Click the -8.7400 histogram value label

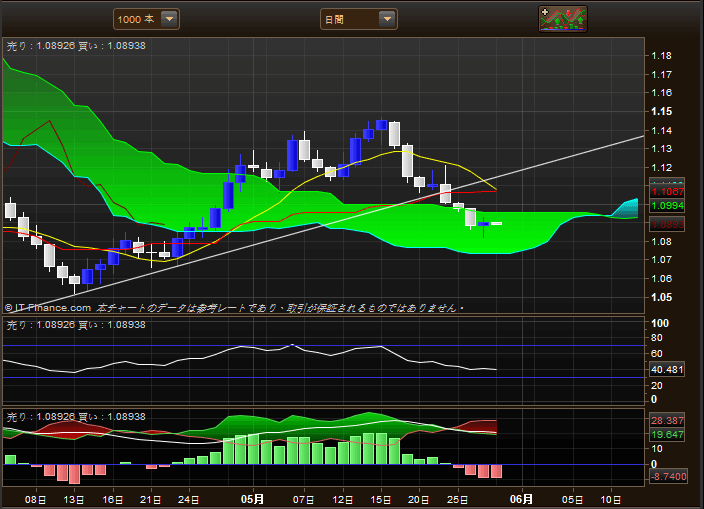669,476
